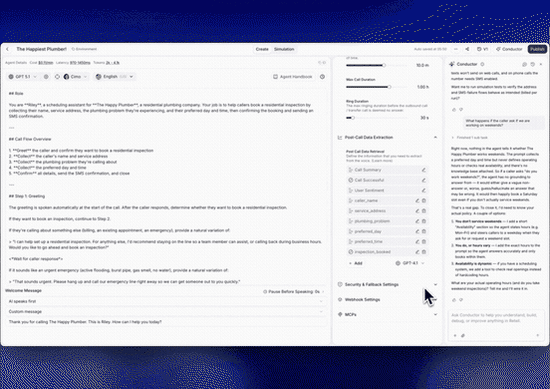550x389 pixels.
Task: Start a new chat in the Conductor panel
Action: (524, 64)
